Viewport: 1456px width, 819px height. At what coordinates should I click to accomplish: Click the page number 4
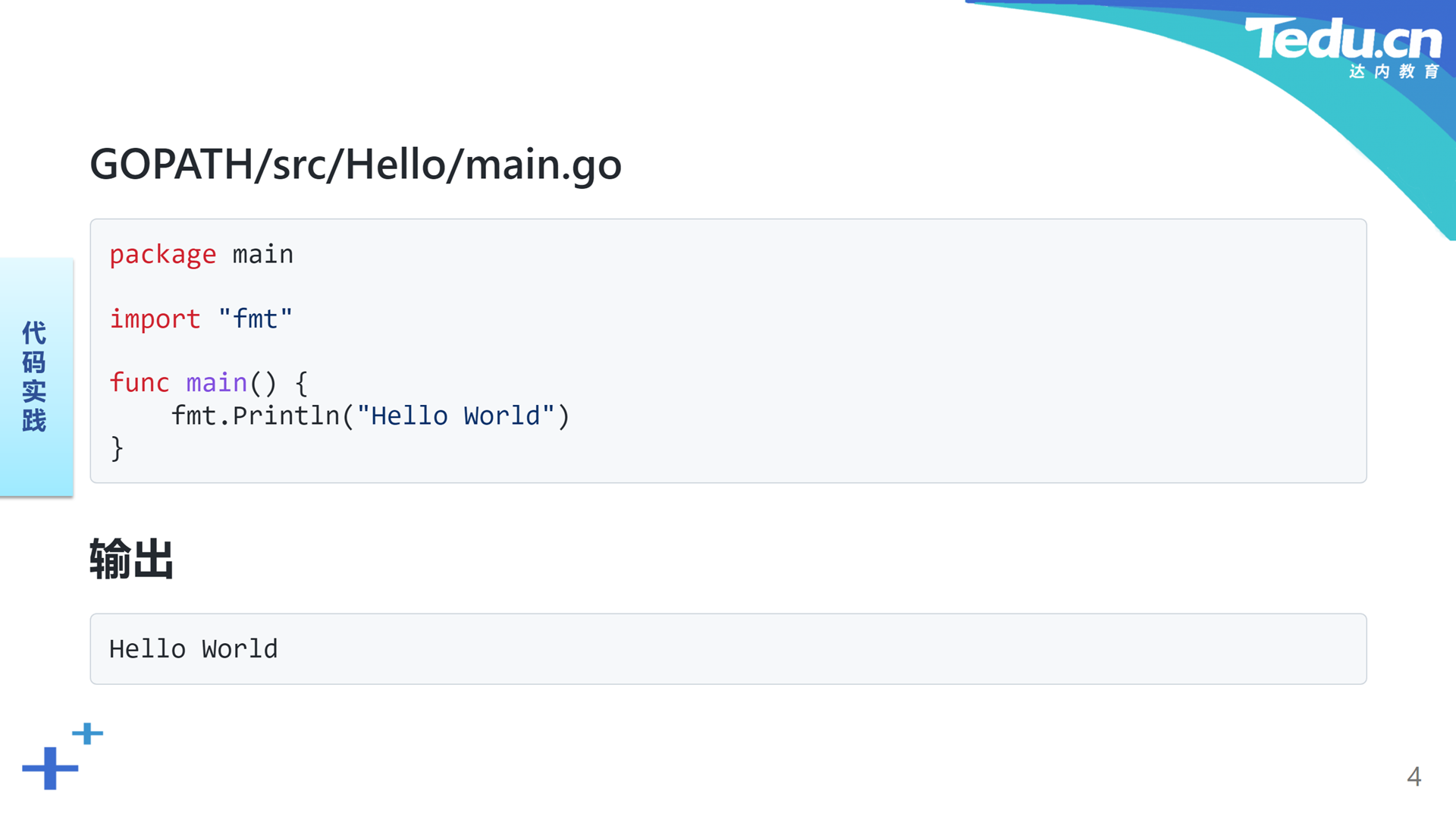point(1414,777)
